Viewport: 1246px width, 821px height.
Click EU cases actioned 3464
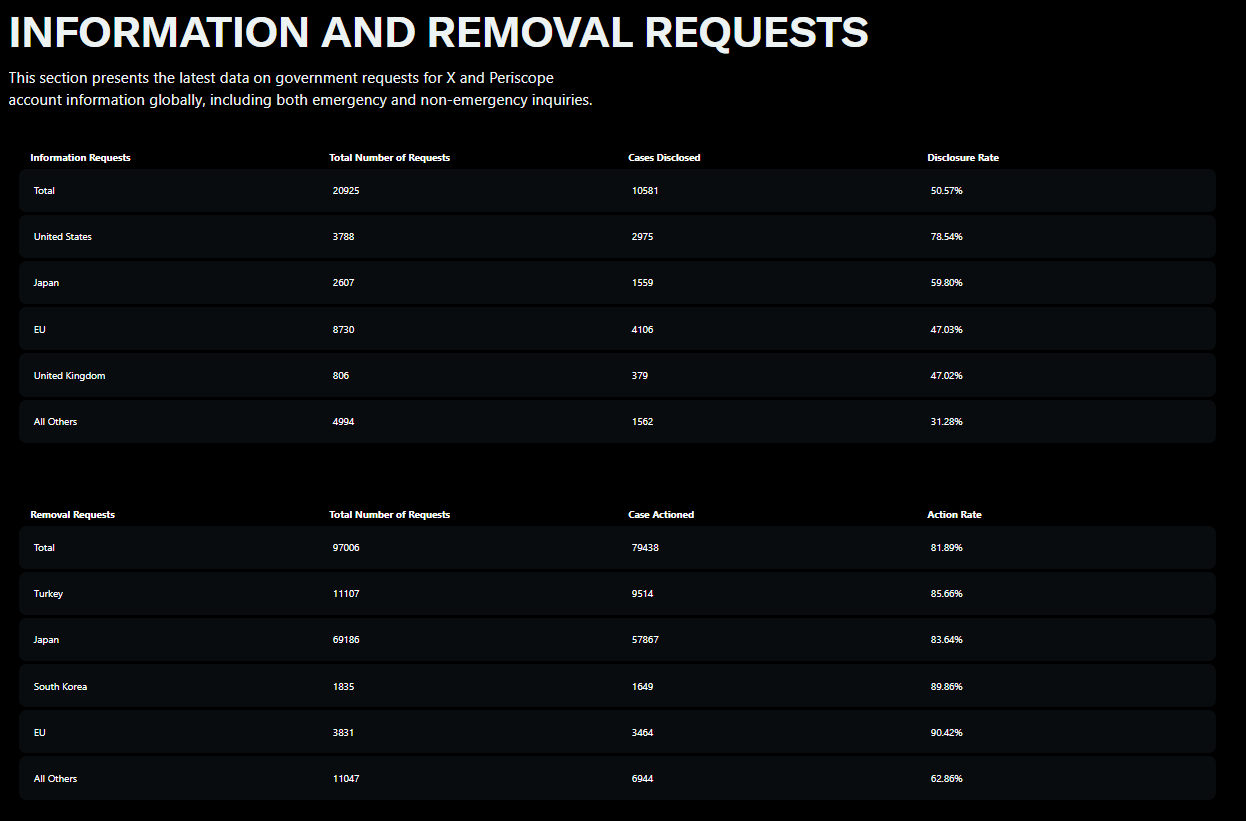click(642, 733)
